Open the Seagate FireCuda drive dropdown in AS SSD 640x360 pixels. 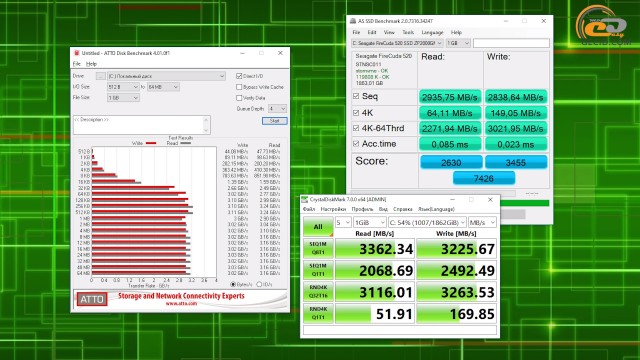click(397, 43)
